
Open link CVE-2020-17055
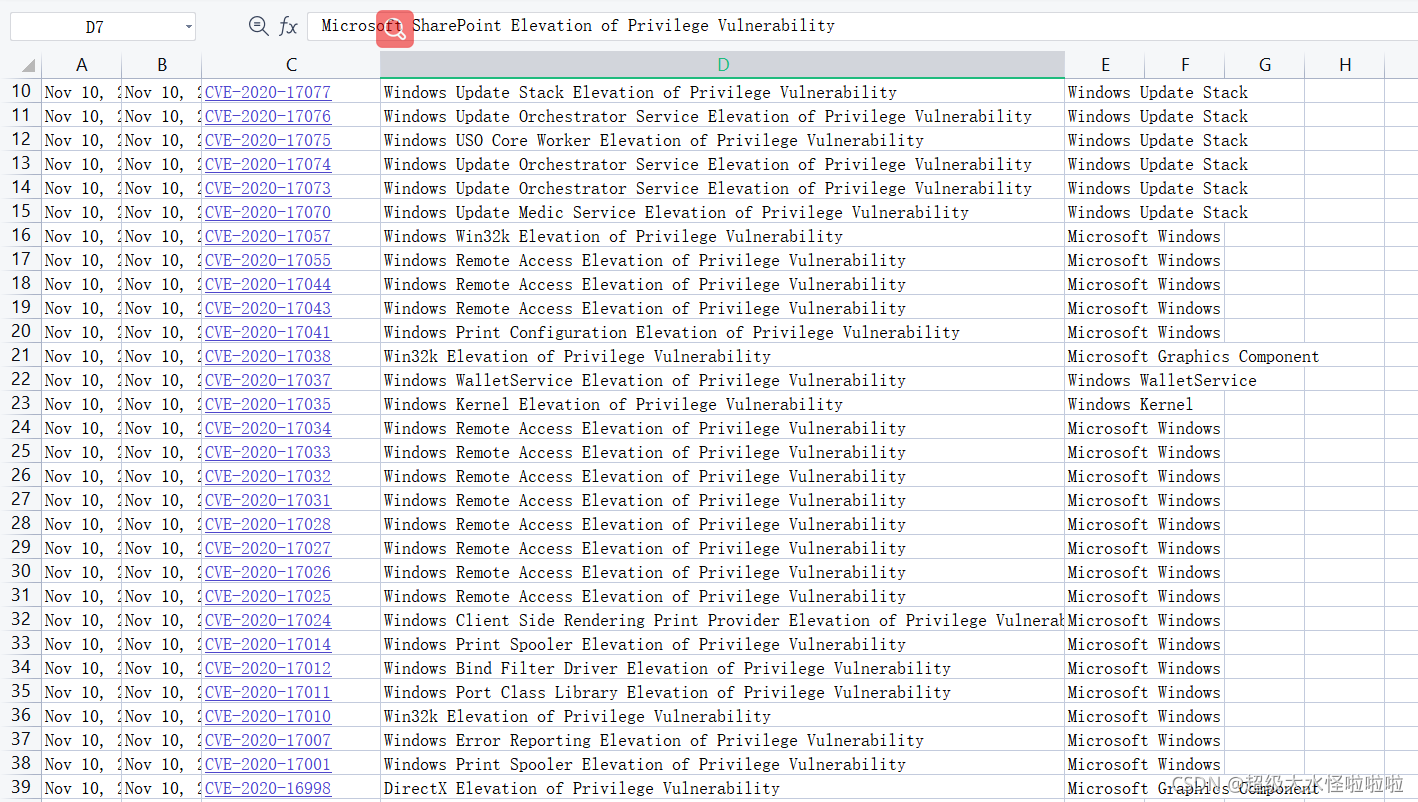pos(268,260)
